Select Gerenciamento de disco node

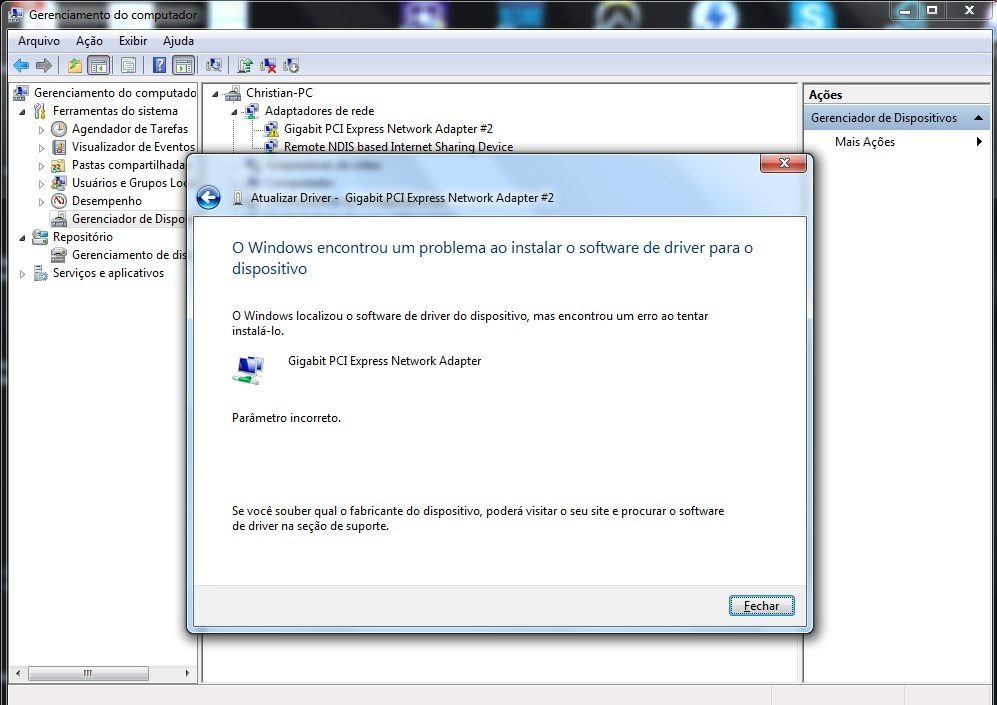[x=128, y=255]
